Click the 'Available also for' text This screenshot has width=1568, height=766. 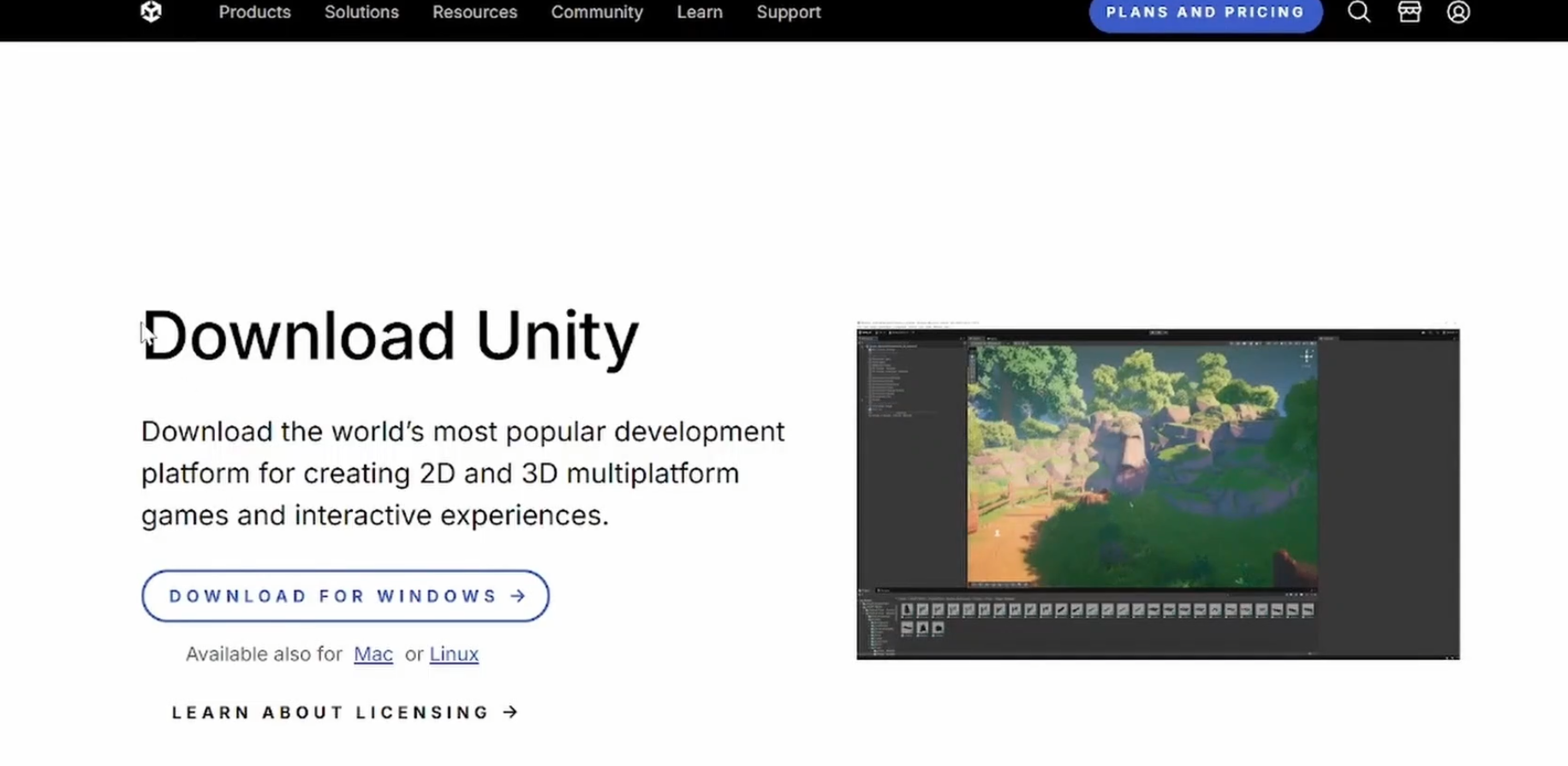pos(264,654)
